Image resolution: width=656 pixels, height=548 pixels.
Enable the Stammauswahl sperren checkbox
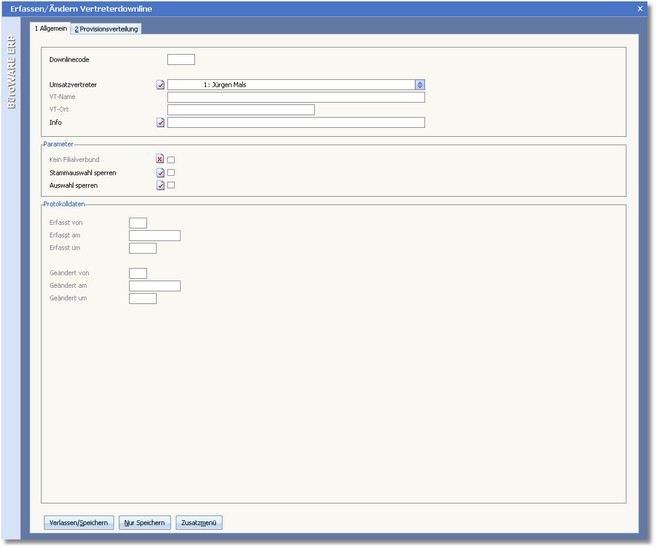tap(172, 173)
